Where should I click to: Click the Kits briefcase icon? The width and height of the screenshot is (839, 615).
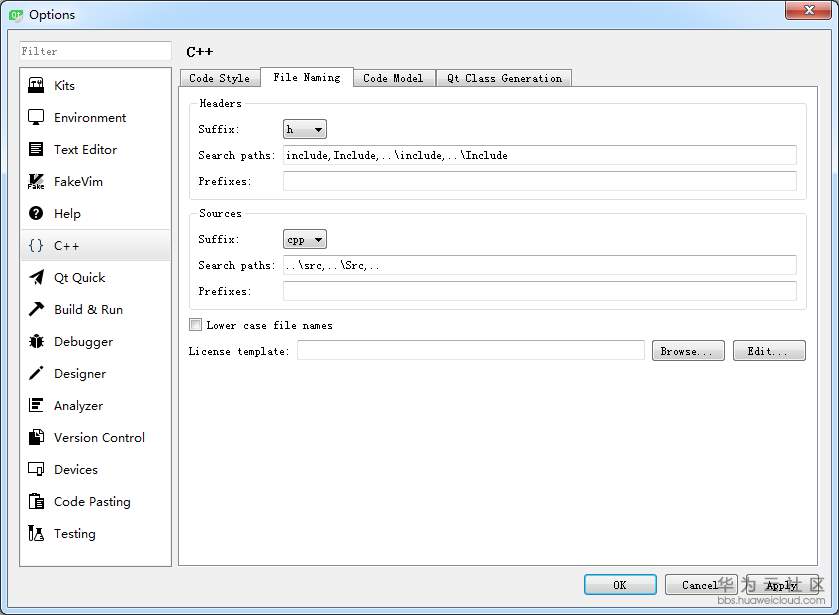coord(36,86)
